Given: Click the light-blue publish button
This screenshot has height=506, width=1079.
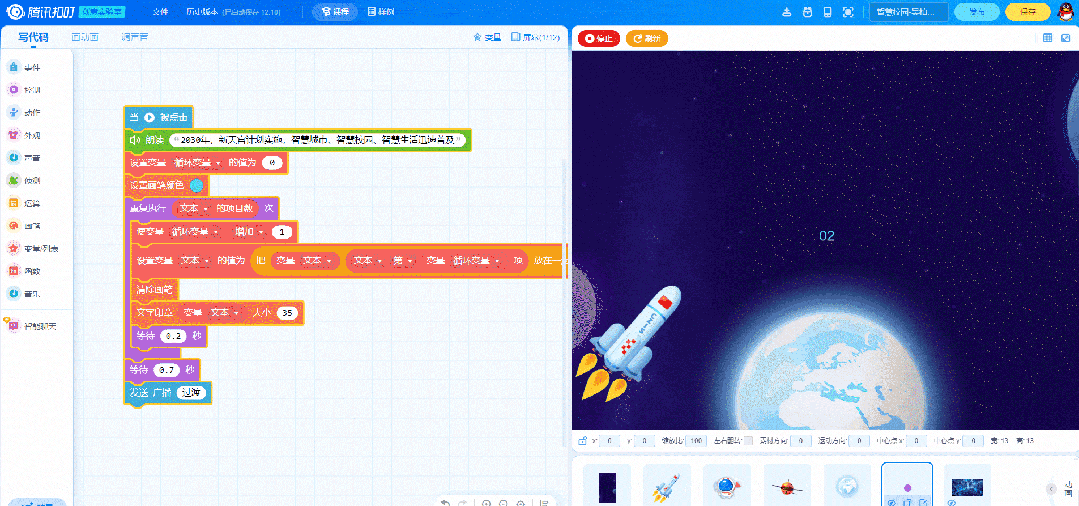Looking at the screenshot, I should coord(976,12).
